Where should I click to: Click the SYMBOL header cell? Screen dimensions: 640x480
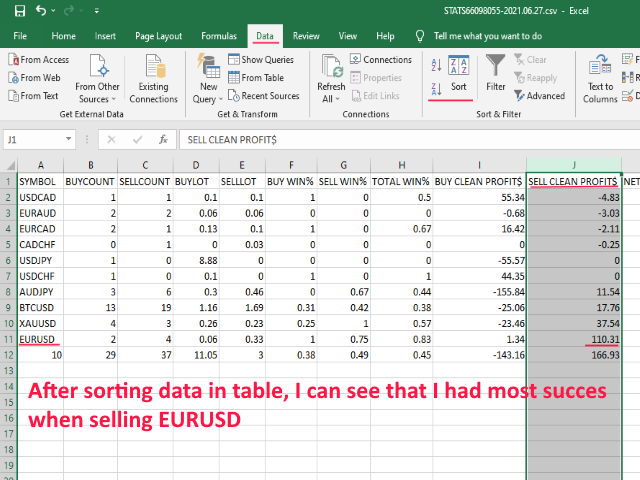point(40,182)
